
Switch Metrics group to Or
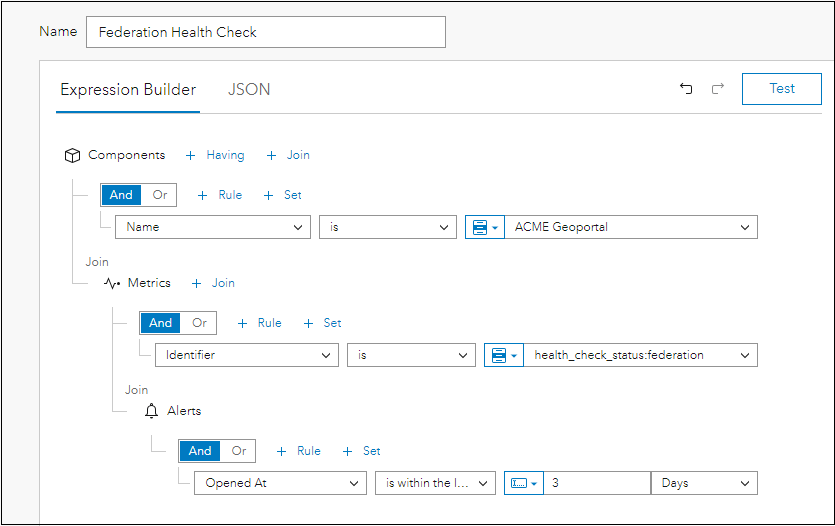pos(199,323)
